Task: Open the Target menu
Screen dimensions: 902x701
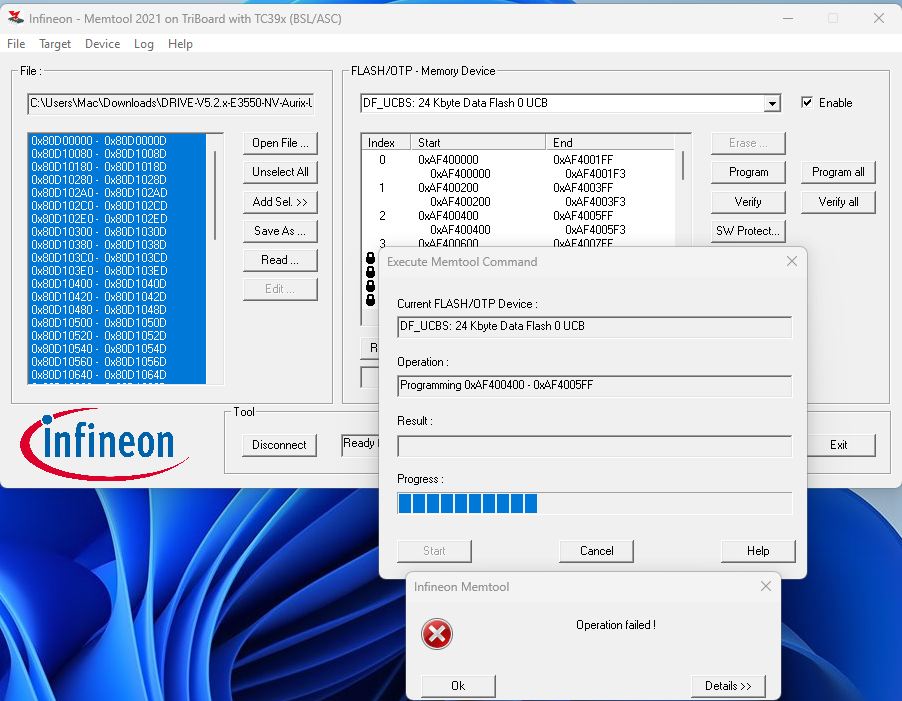Action: 55,44
